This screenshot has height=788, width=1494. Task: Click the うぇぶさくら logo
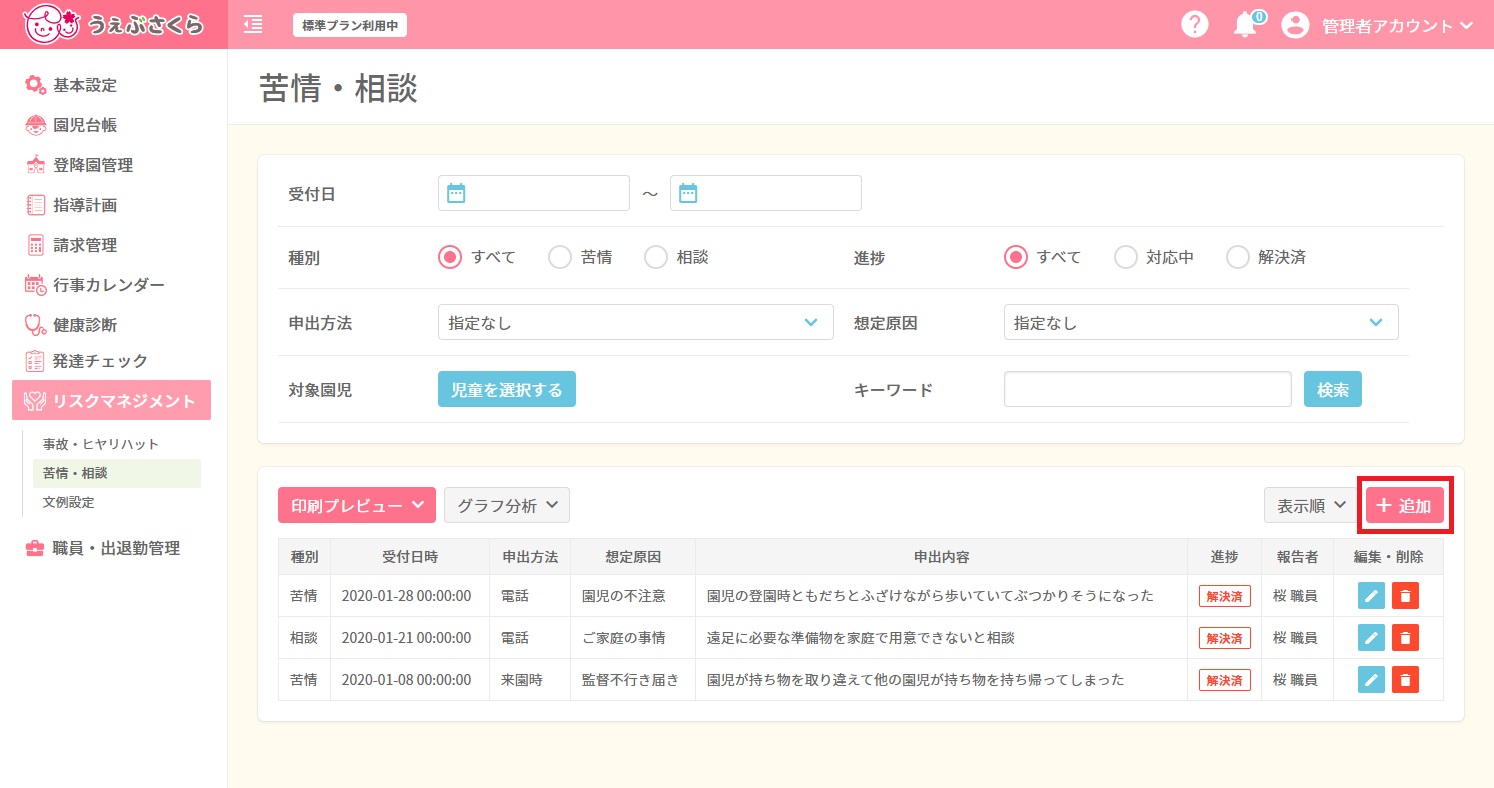click(114, 24)
